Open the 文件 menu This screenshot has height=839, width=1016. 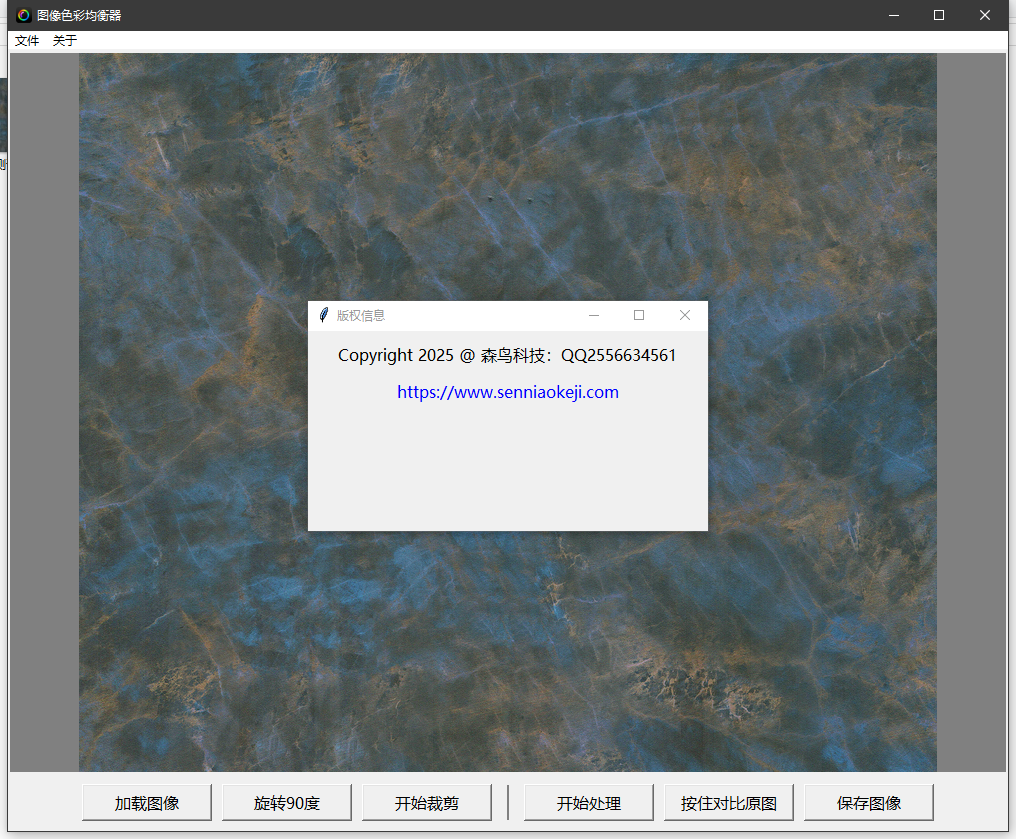pyautogui.click(x=27, y=41)
